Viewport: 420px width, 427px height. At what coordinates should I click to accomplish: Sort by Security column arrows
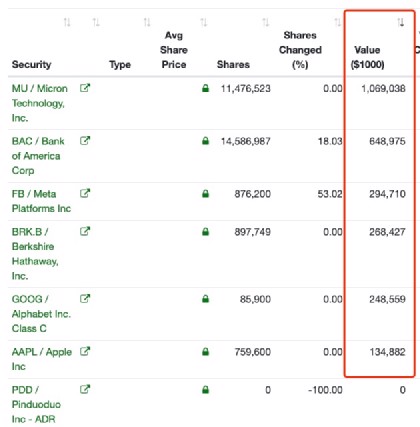67,23
